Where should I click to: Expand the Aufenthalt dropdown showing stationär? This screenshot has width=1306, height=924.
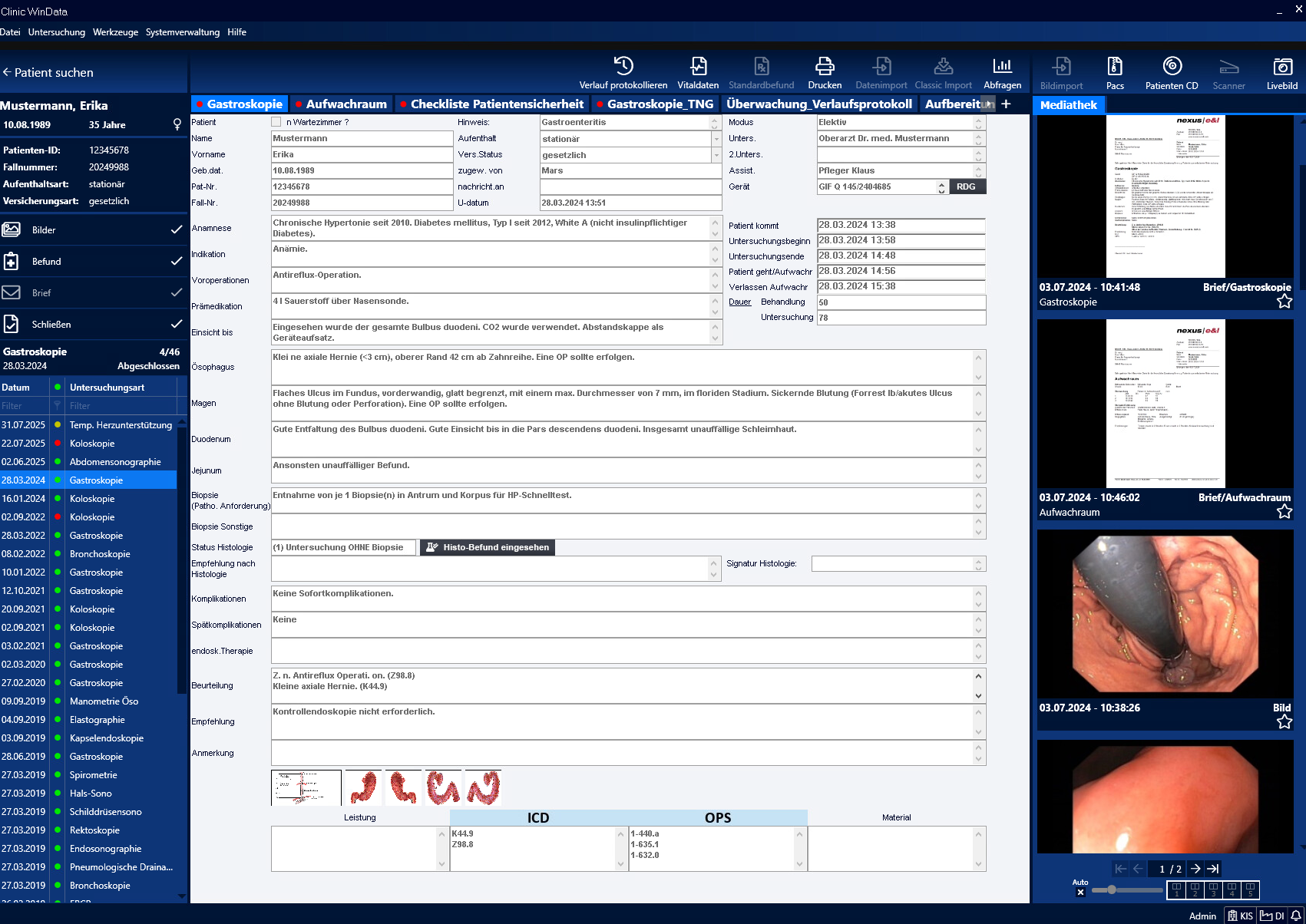(x=716, y=139)
